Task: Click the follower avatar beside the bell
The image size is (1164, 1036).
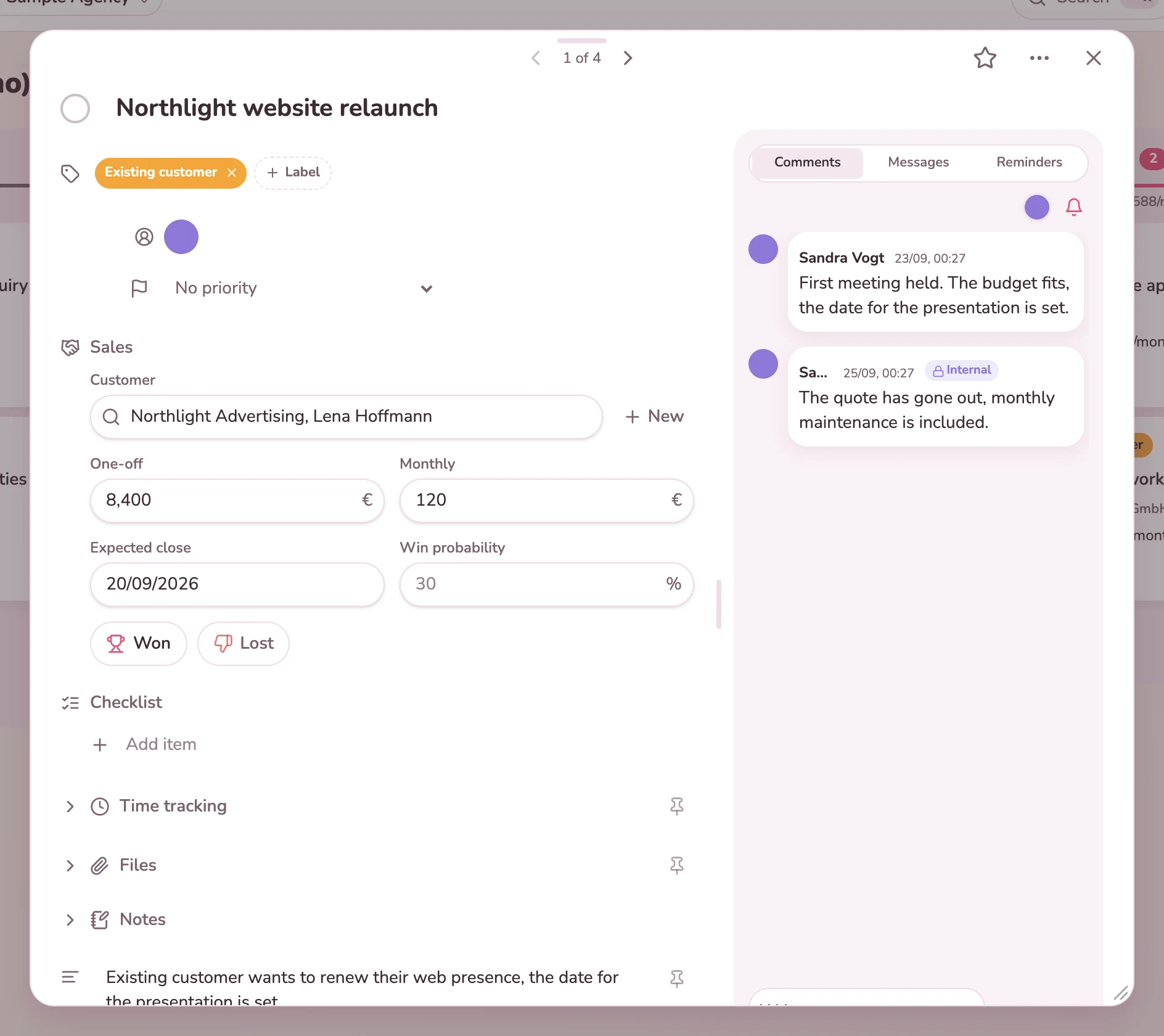Action: pos(1037,207)
